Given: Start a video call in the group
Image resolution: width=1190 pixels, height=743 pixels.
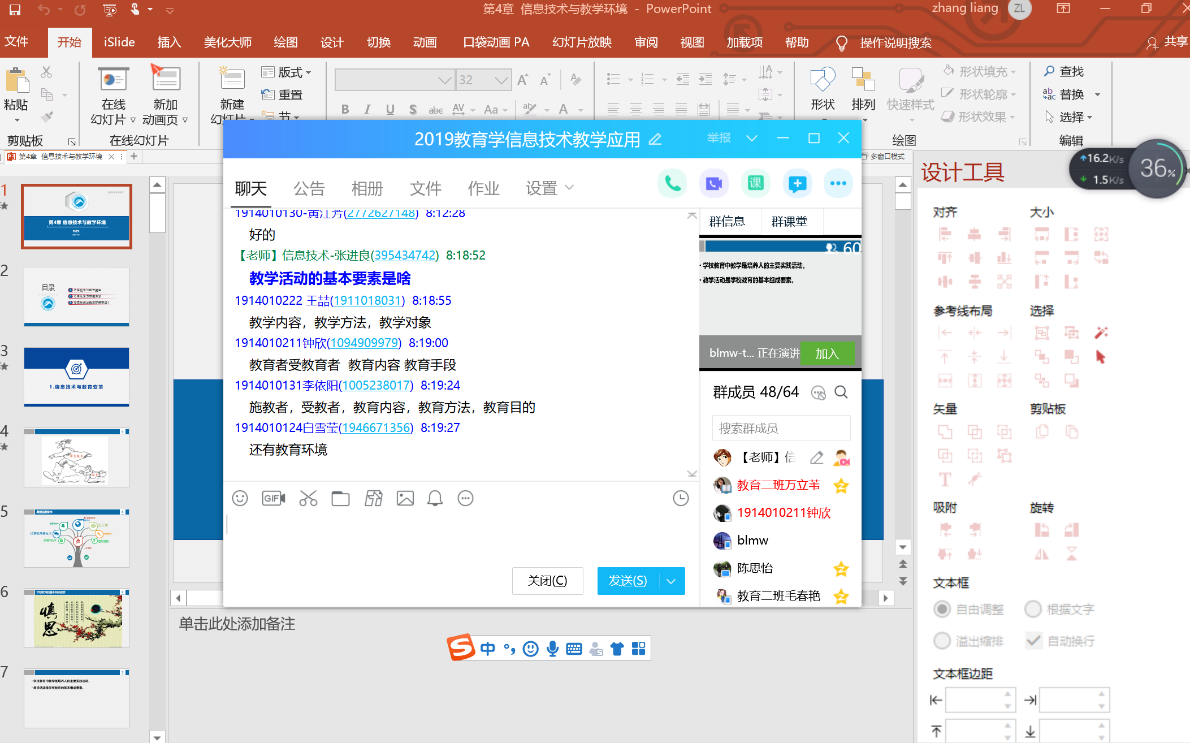Looking at the screenshot, I should (713, 183).
